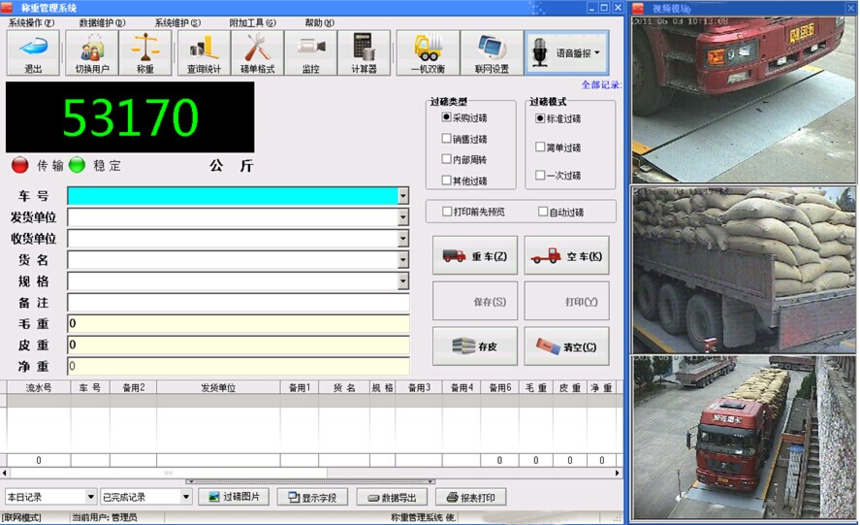This screenshot has width=860, height=525.
Task: Click the 流水号 column header
Action: tap(38, 387)
